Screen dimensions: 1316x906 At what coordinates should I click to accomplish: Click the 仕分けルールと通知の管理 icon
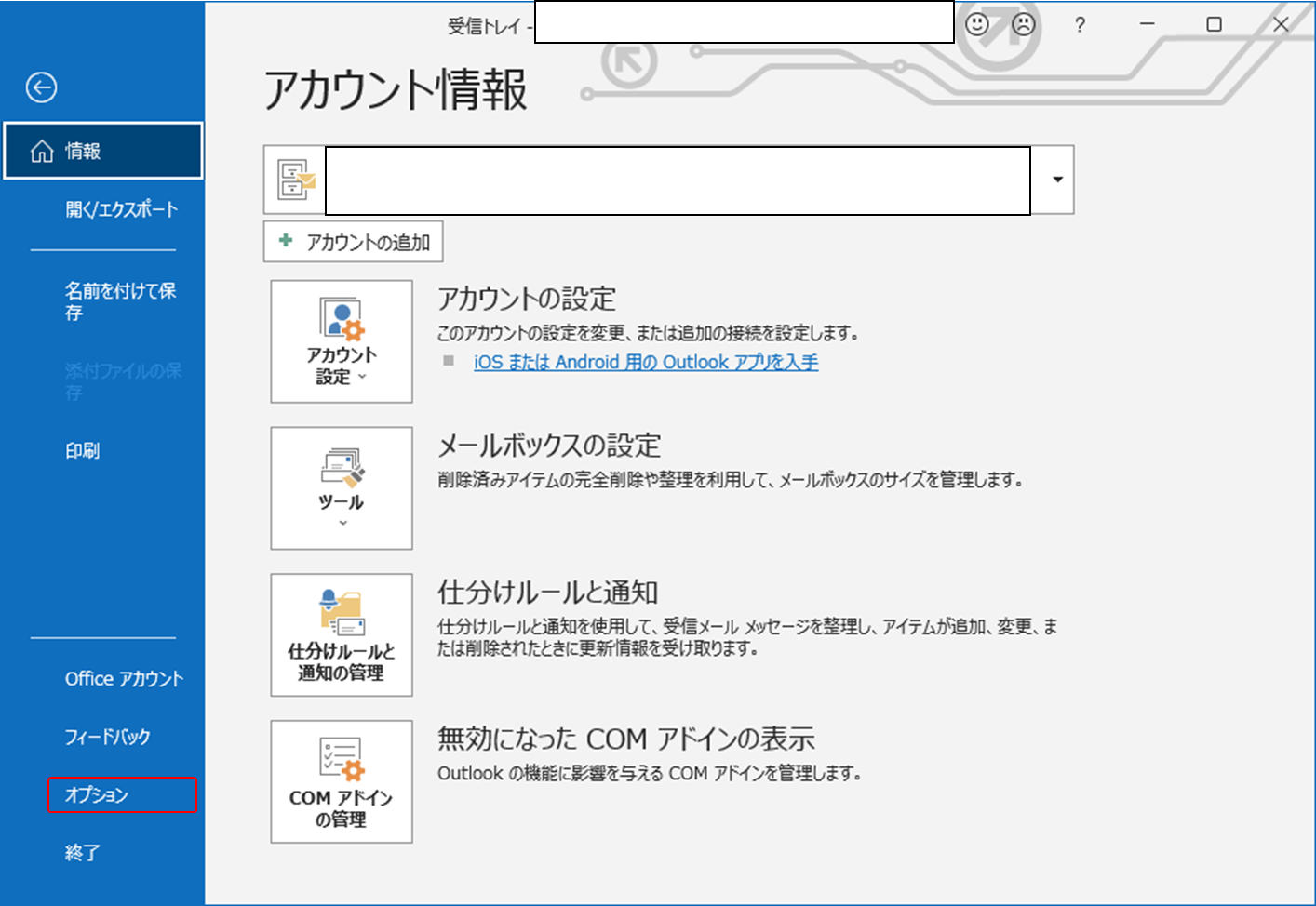click(342, 614)
